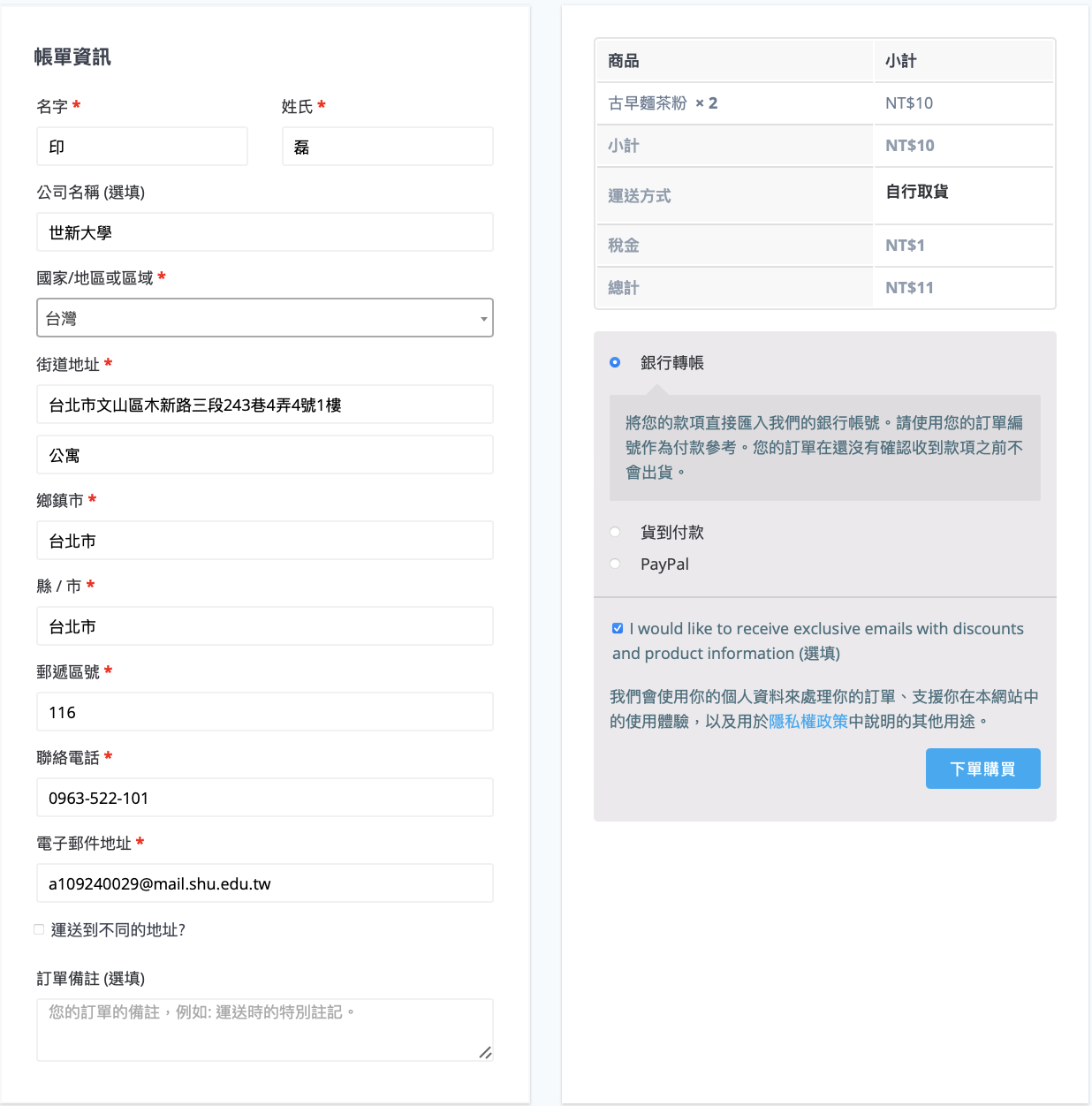Click the 訂單備註 order notes textarea
1092x1106 pixels.
264,1030
